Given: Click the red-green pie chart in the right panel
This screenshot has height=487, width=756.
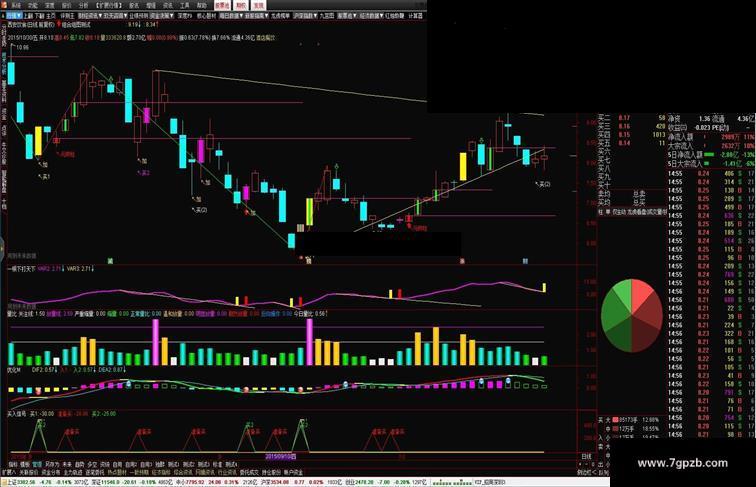Looking at the screenshot, I should point(632,315).
